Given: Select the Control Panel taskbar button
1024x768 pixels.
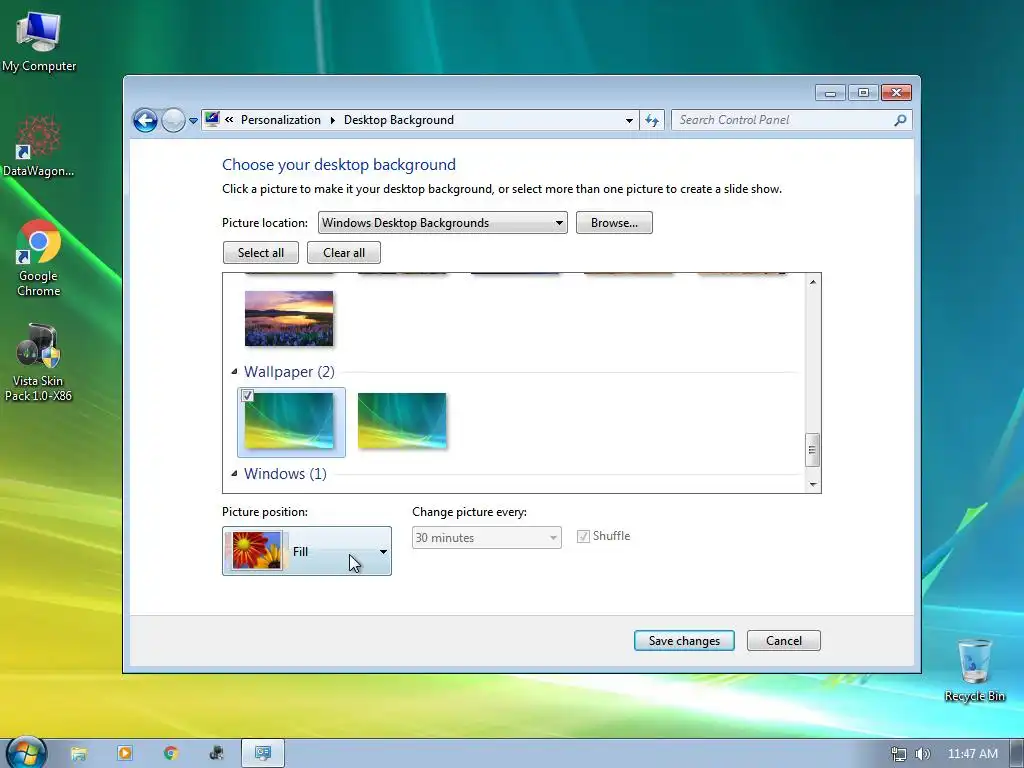Looking at the screenshot, I should click(x=263, y=753).
